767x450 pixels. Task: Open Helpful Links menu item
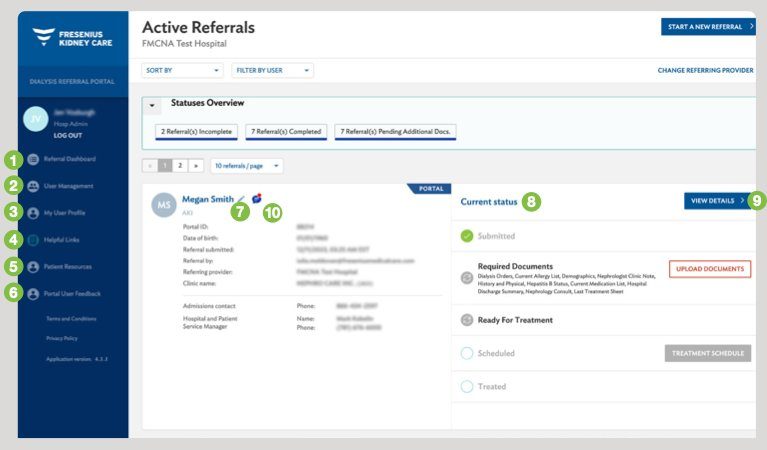tap(62, 240)
